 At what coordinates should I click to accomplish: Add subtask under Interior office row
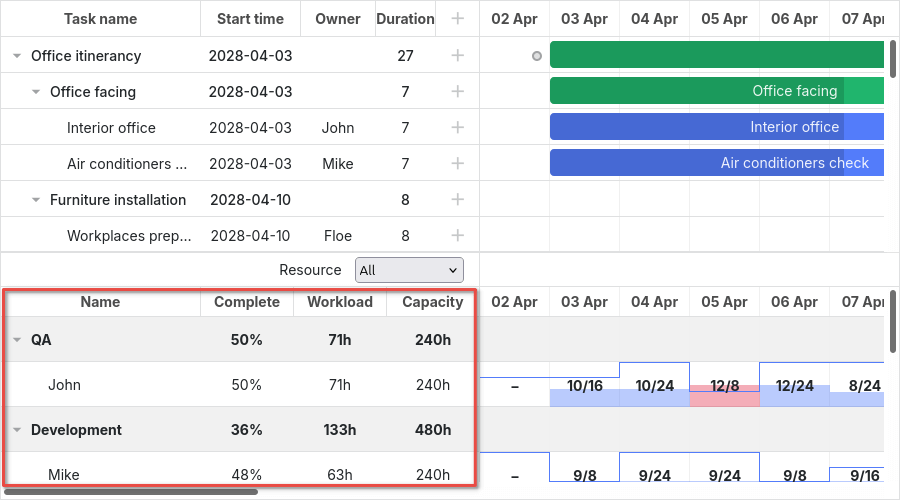coord(457,128)
